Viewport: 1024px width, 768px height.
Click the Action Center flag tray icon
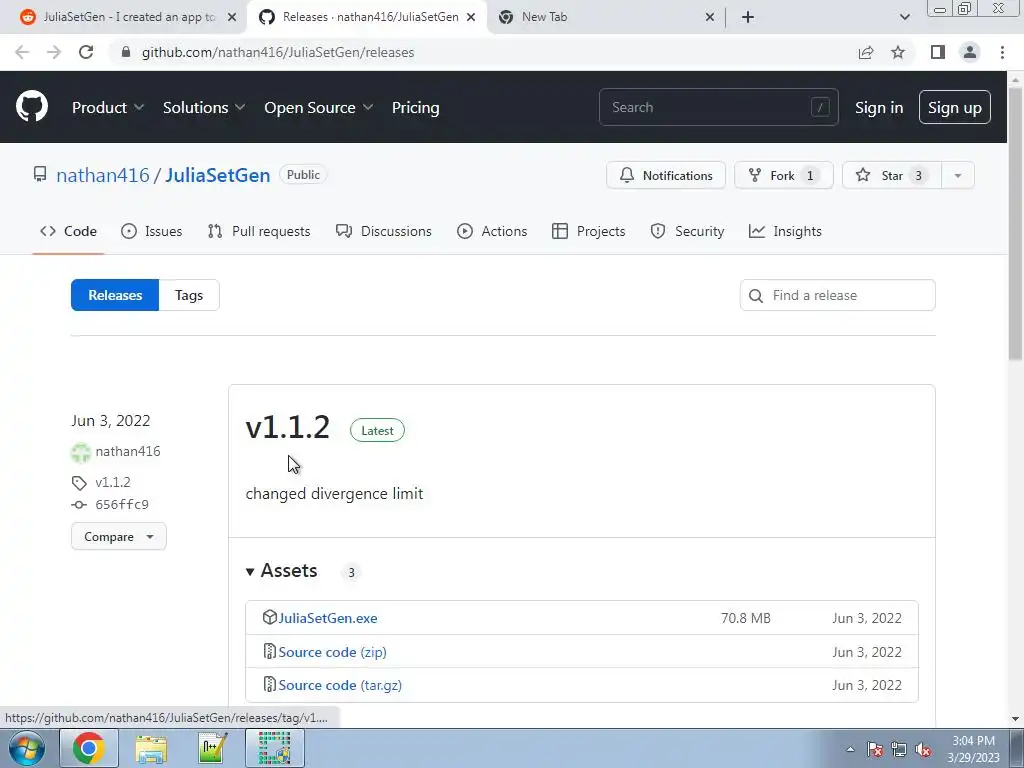pos(875,750)
